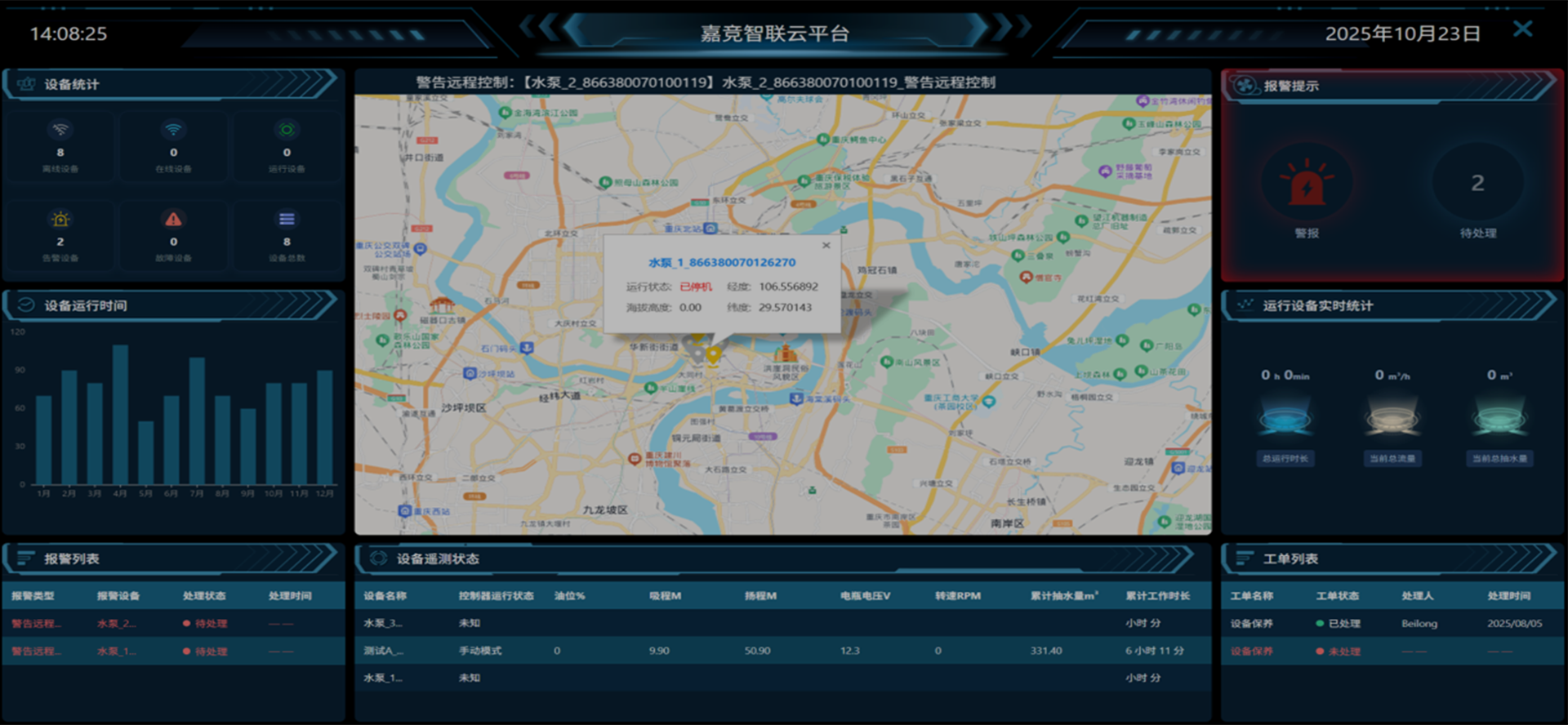Viewport: 1568px width, 725px height.
Task: Click the online devices (在线设备) Wi-Fi icon
Action: (x=173, y=130)
